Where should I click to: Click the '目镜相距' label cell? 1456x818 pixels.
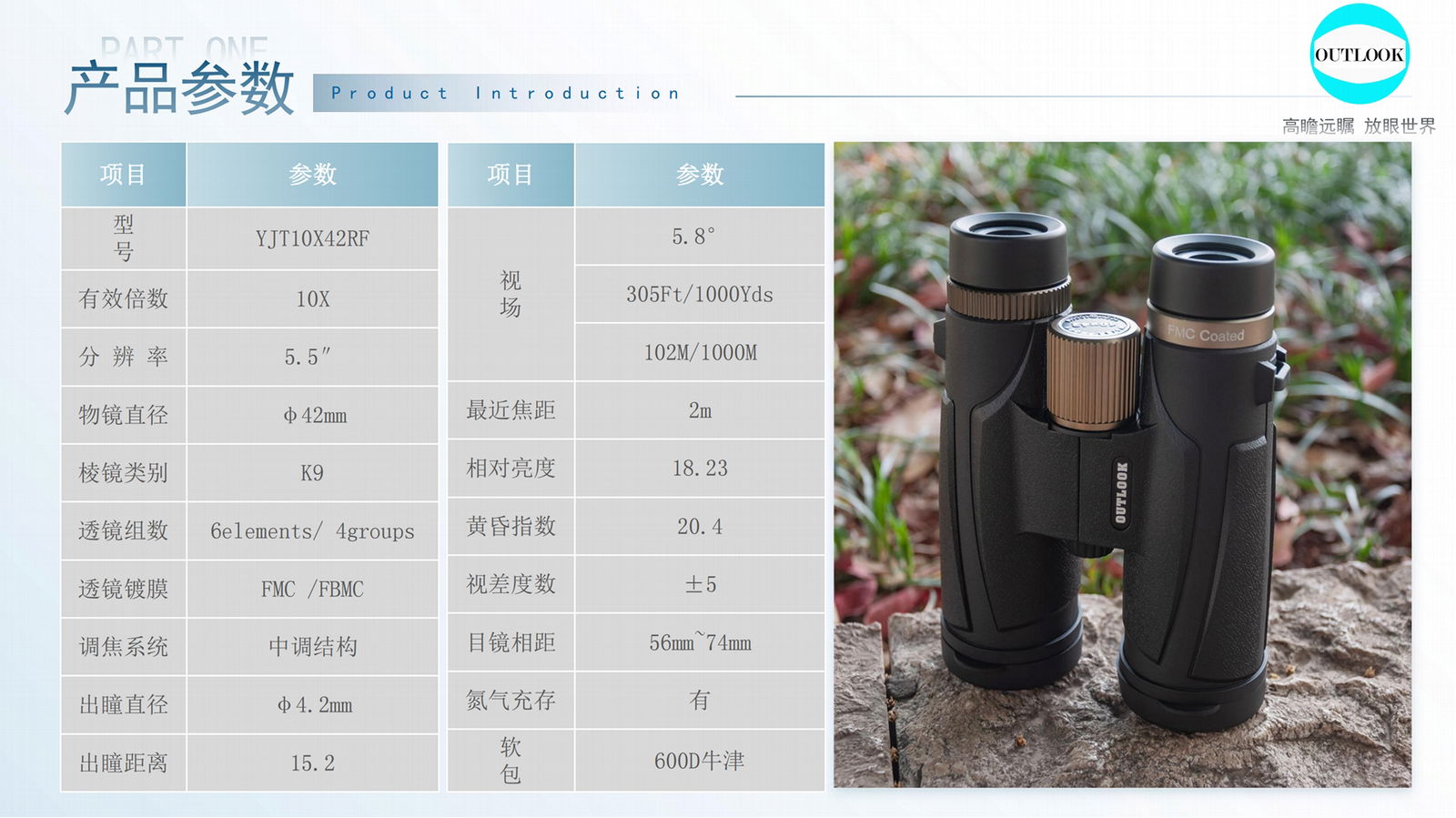(x=511, y=642)
